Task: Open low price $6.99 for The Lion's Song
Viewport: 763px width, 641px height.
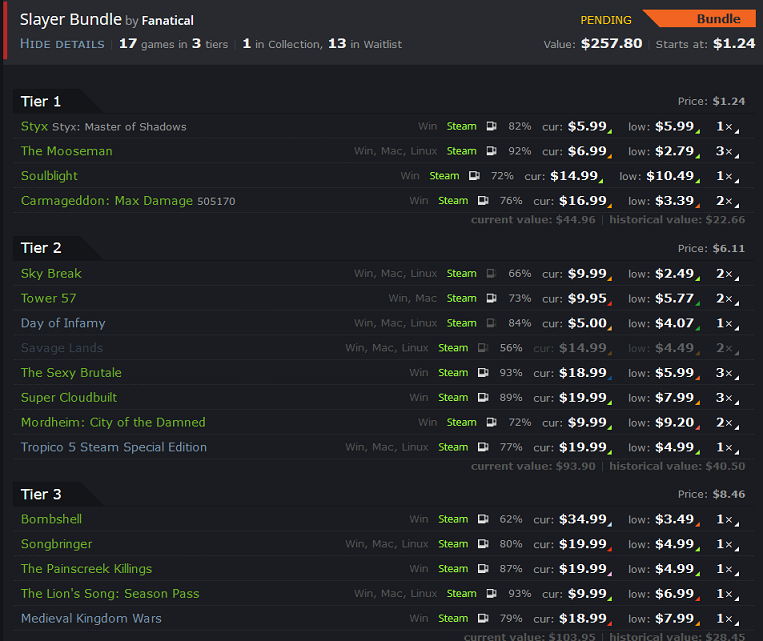Action: tap(677, 594)
